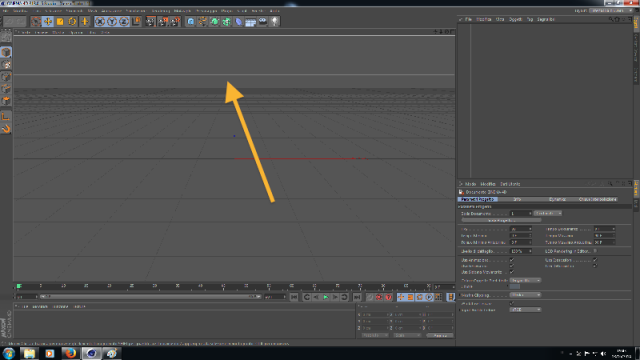Open the Vista Clipping dropdown
Screen dimensions: 640x360
point(525,295)
